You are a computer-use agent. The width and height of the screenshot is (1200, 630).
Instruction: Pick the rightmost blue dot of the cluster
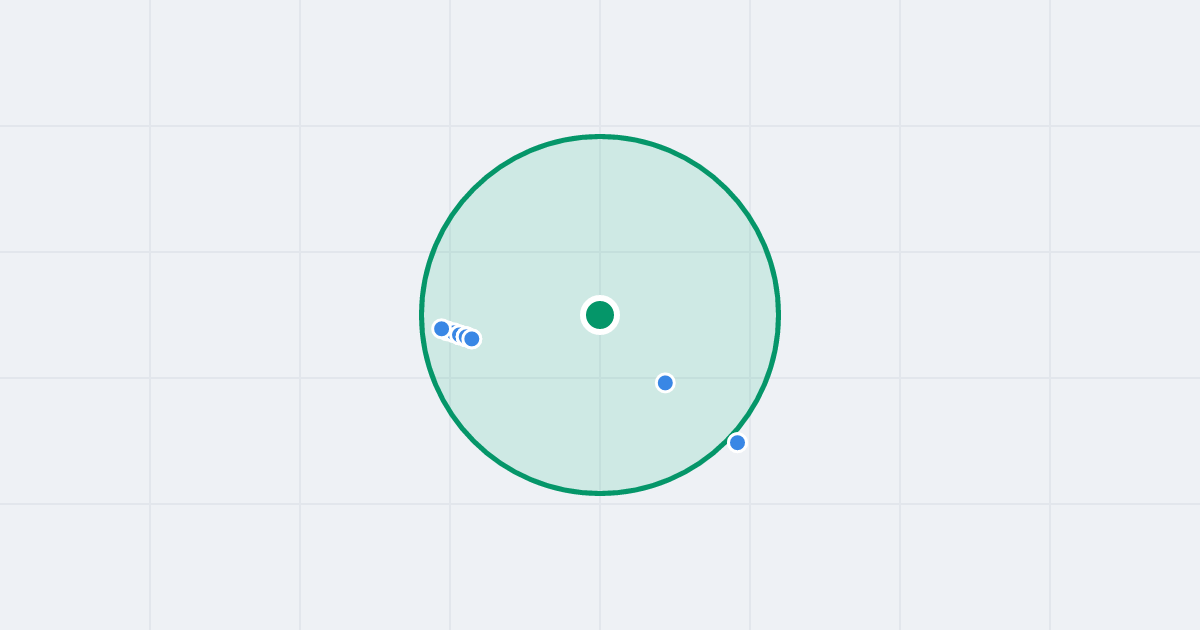pyautogui.click(x=472, y=339)
